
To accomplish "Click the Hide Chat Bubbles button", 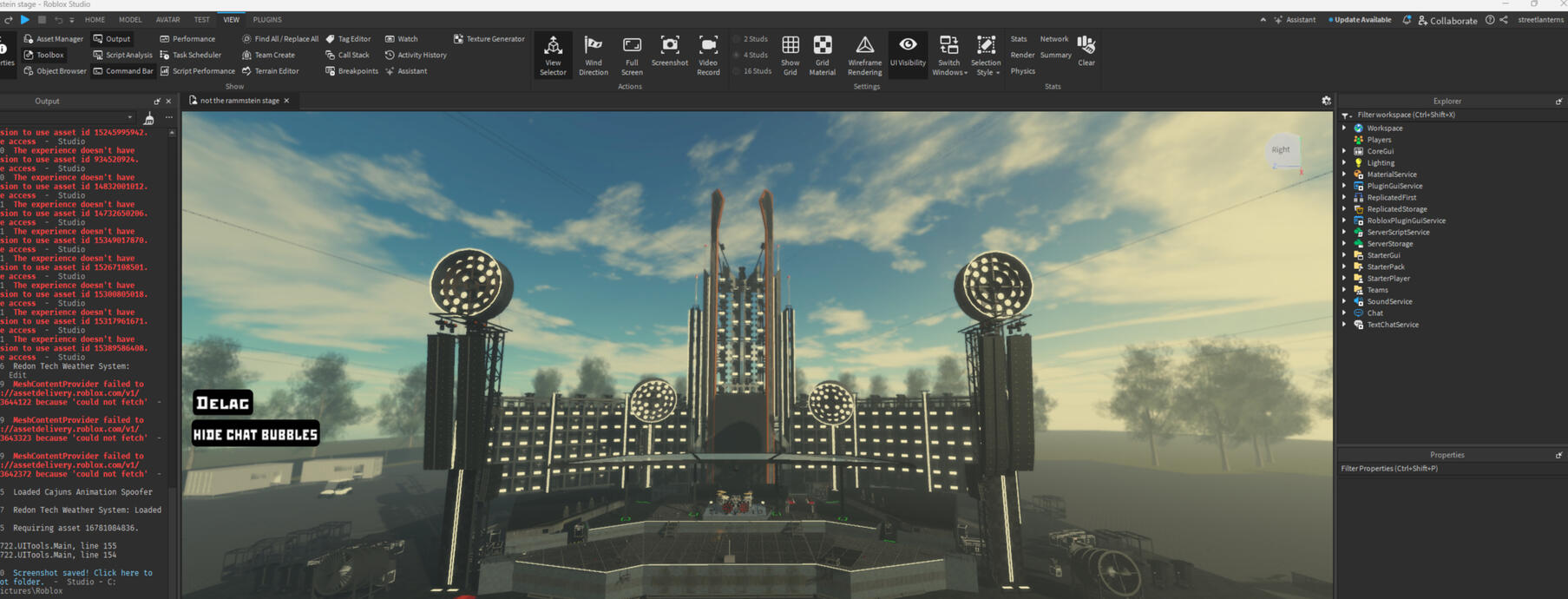I will point(255,434).
